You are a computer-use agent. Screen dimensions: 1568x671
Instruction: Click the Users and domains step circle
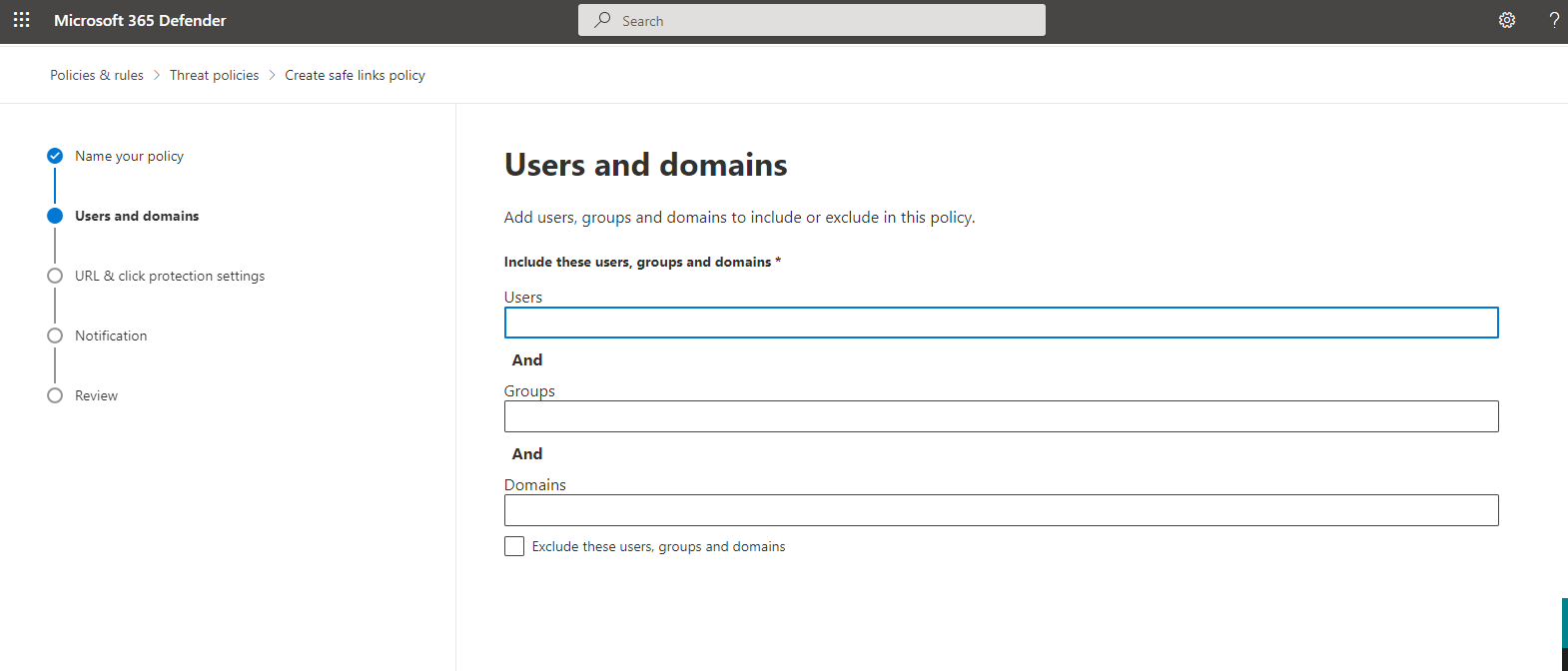click(55, 216)
